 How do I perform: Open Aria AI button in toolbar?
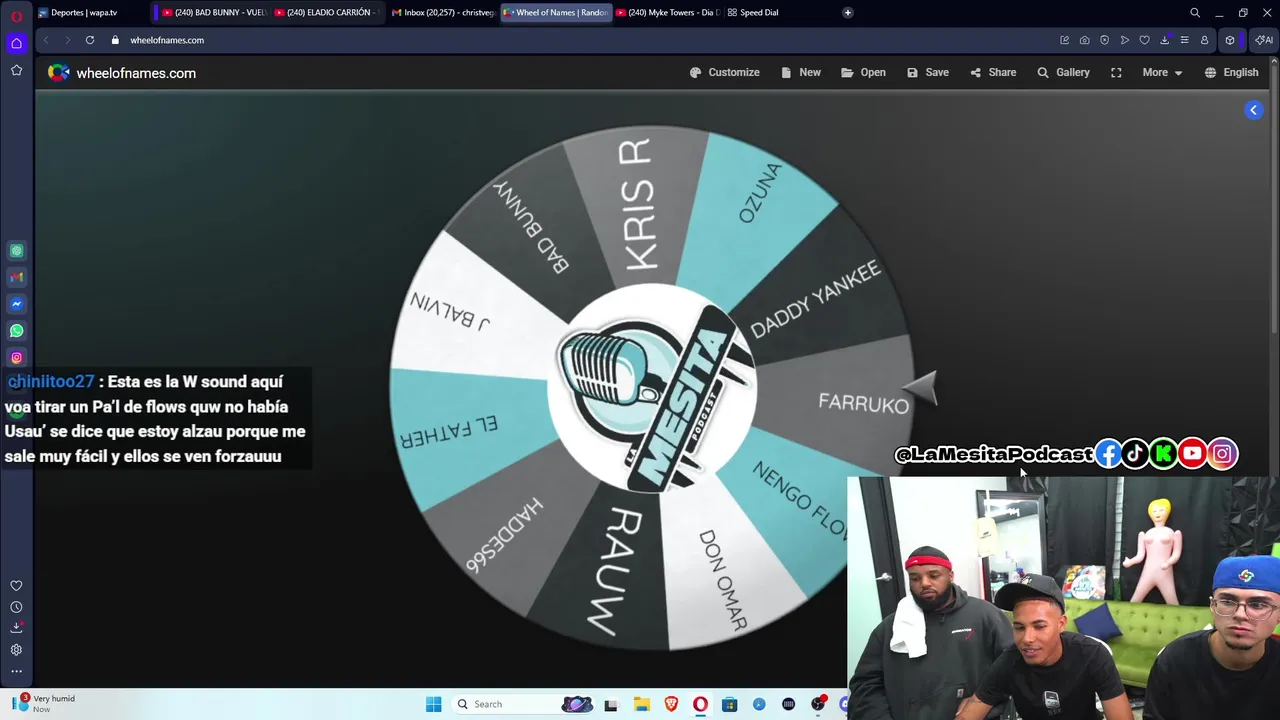(1264, 40)
